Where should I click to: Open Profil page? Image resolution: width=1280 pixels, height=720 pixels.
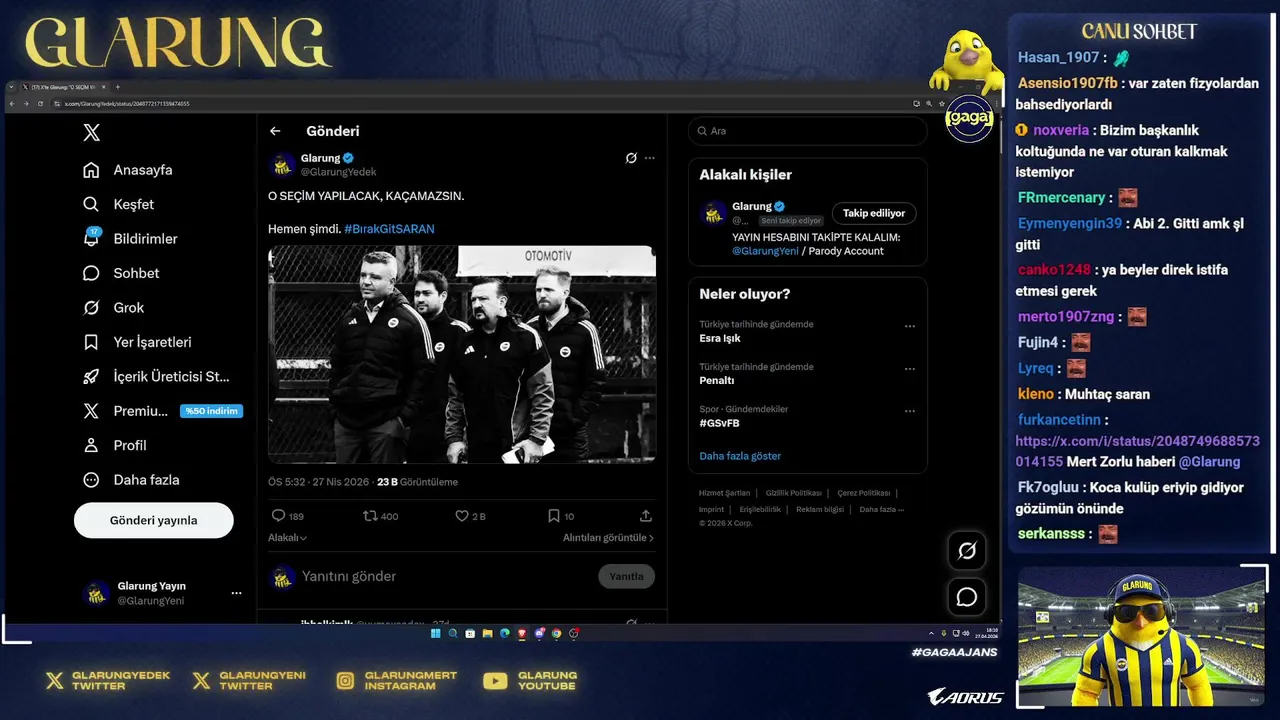coord(114,445)
